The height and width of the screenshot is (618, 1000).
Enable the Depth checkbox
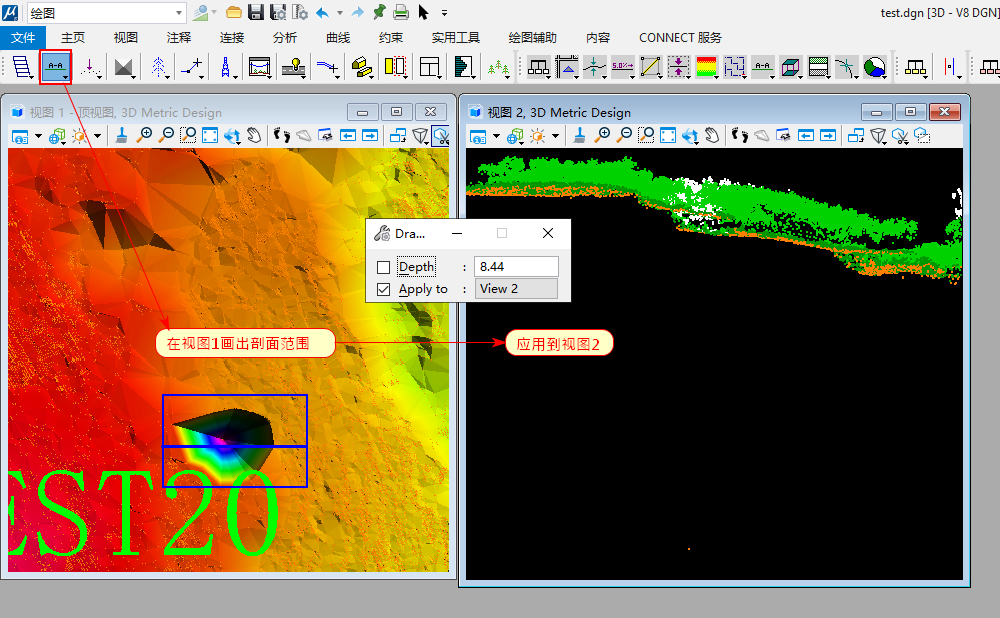[x=384, y=267]
